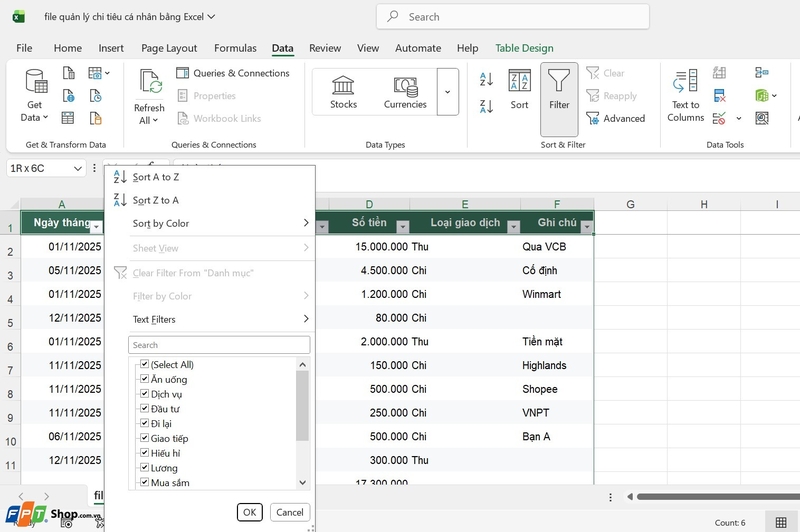Image resolution: width=800 pixels, height=532 pixels.
Task: Open the Số tiền column filter dropdown
Action: coord(403,226)
